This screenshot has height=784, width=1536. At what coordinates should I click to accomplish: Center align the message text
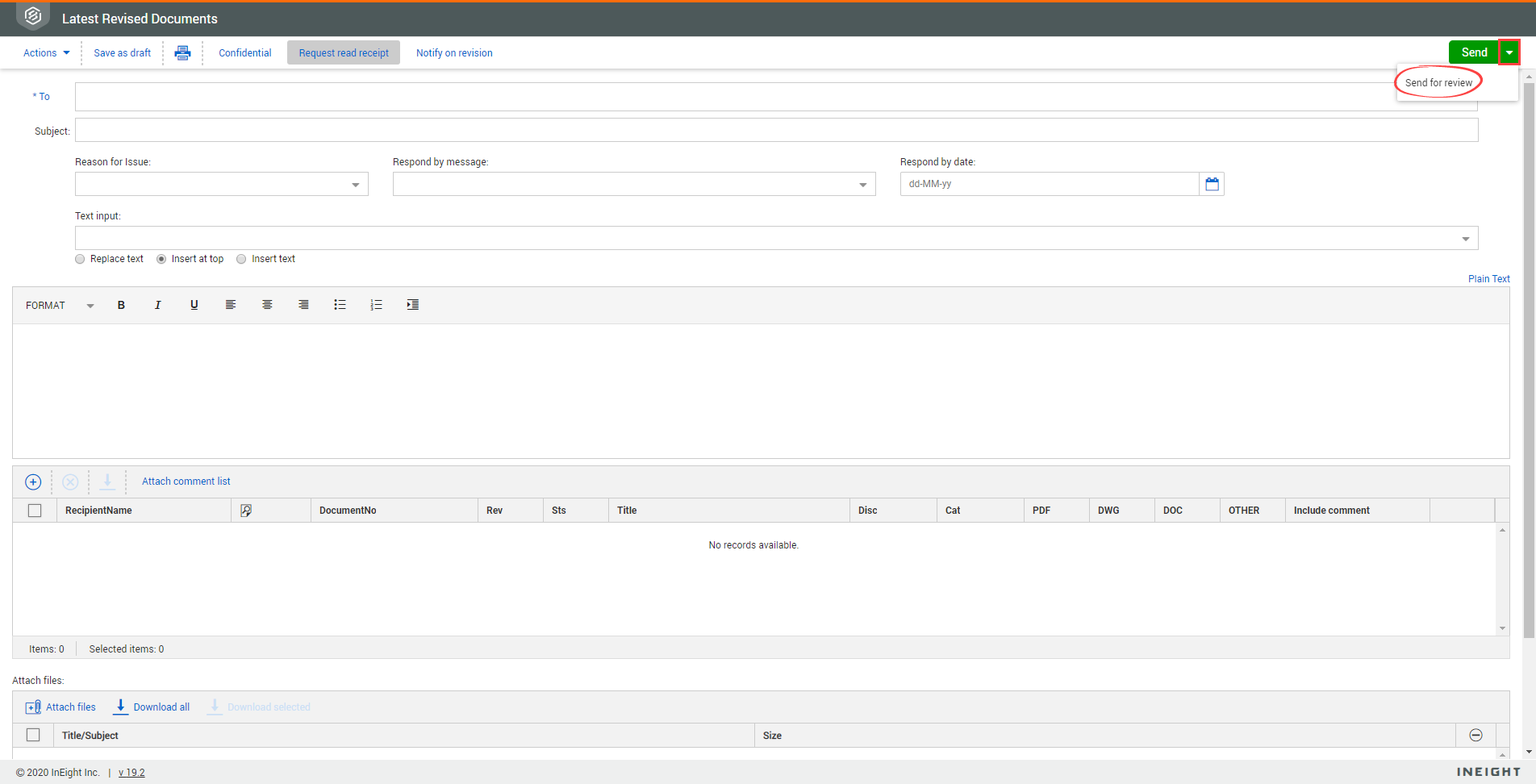267,305
